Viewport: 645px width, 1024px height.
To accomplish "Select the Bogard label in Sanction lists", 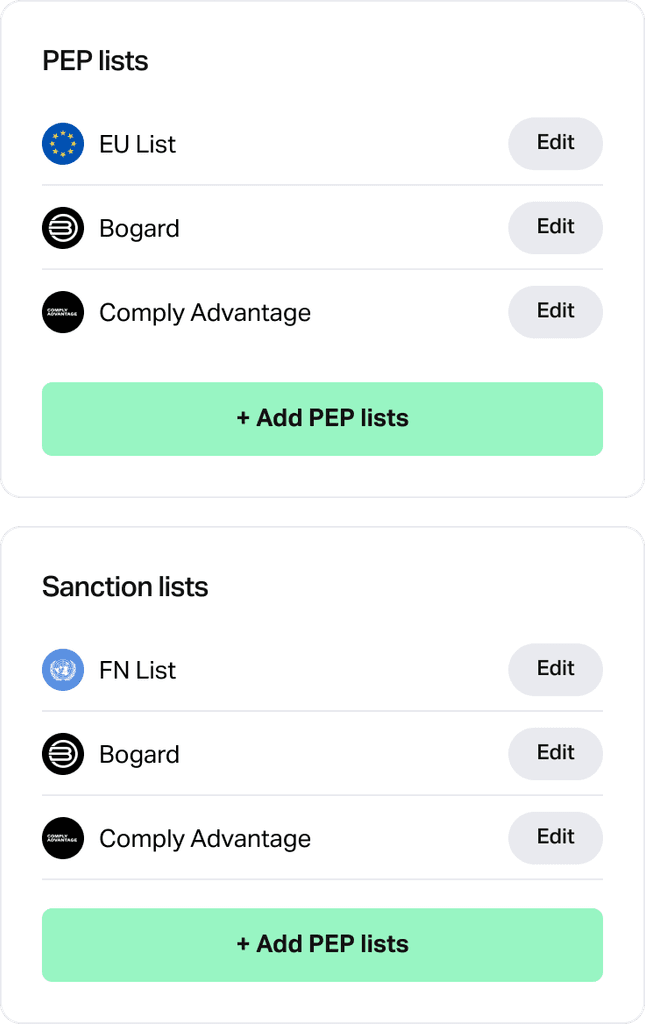I will point(139,754).
